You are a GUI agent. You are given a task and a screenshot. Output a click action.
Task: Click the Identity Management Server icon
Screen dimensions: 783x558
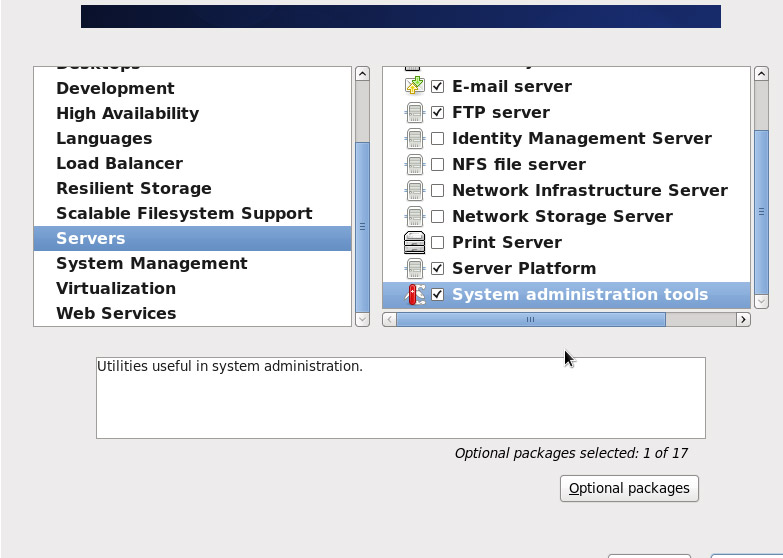(x=414, y=138)
